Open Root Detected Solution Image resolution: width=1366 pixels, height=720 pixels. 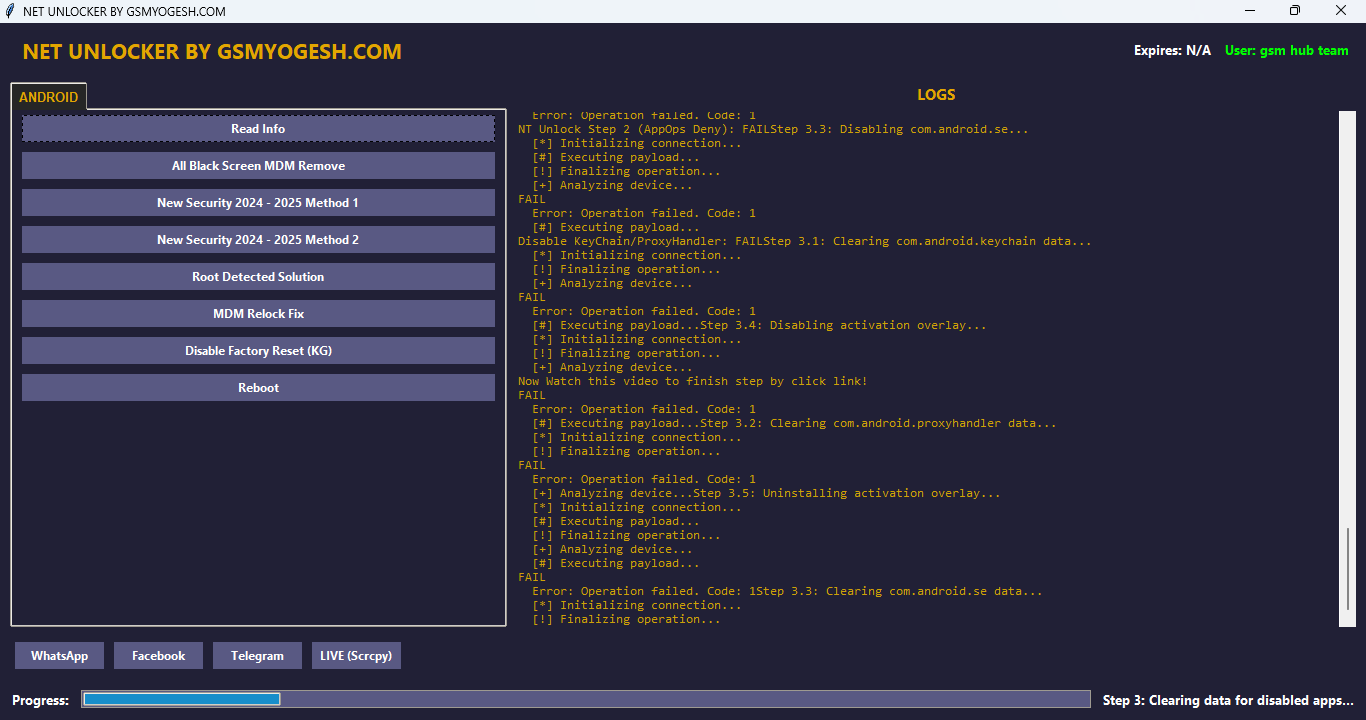[258, 277]
